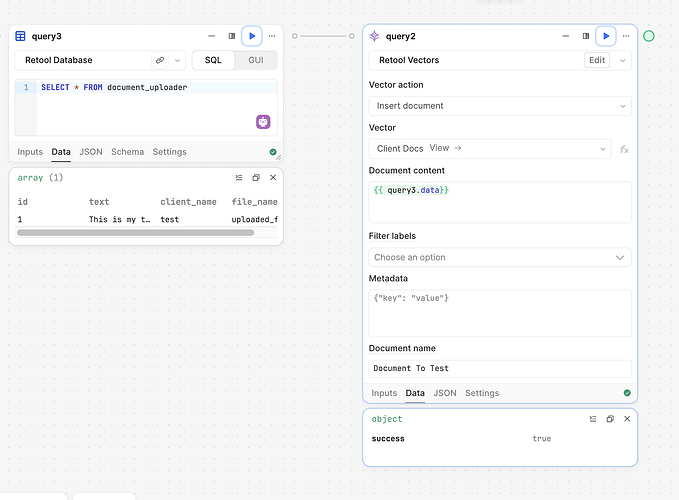The width and height of the screenshot is (679, 500).
Task: Select SQL mode in query3
Action: pos(214,60)
